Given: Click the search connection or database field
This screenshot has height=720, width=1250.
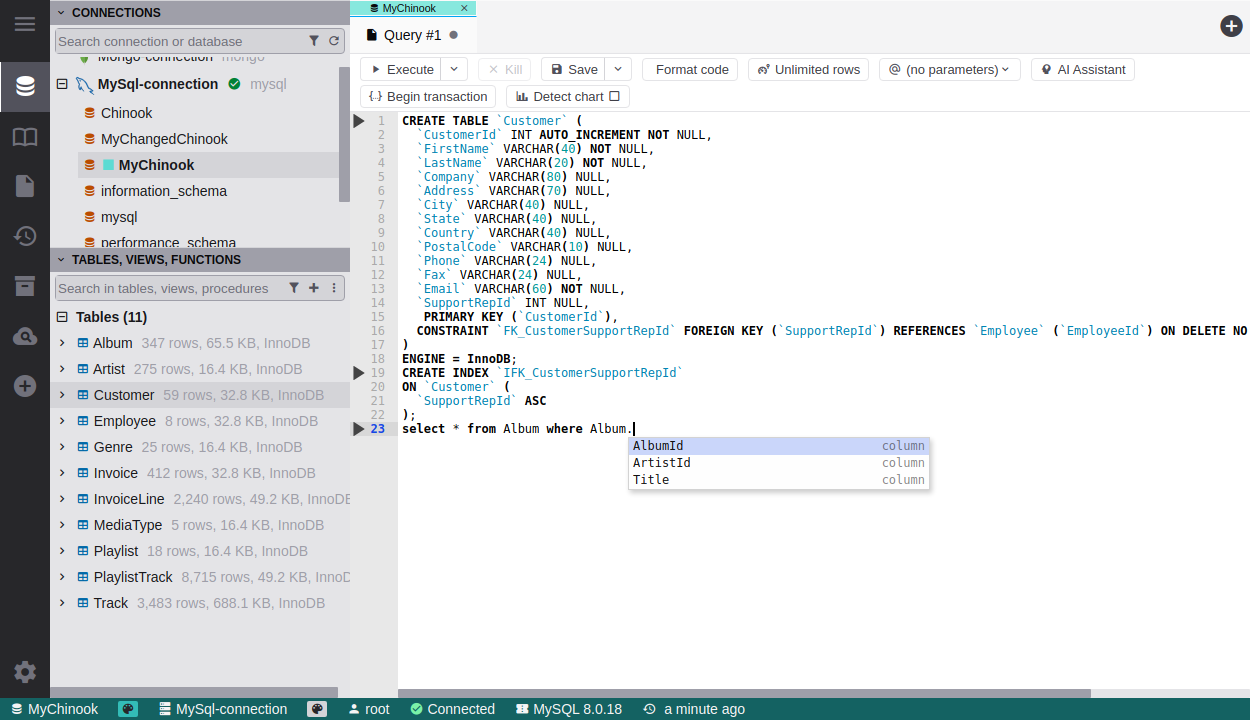Looking at the screenshot, I should pos(180,41).
